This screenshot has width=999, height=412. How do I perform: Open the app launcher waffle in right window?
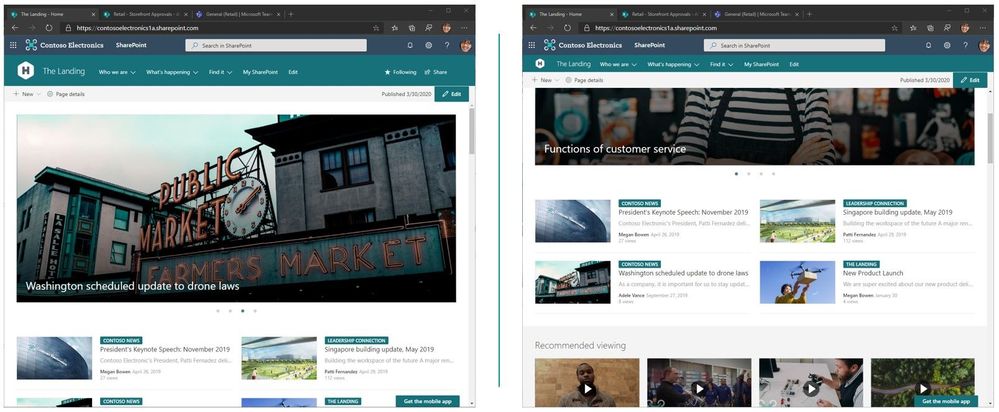tap(533, 45)
